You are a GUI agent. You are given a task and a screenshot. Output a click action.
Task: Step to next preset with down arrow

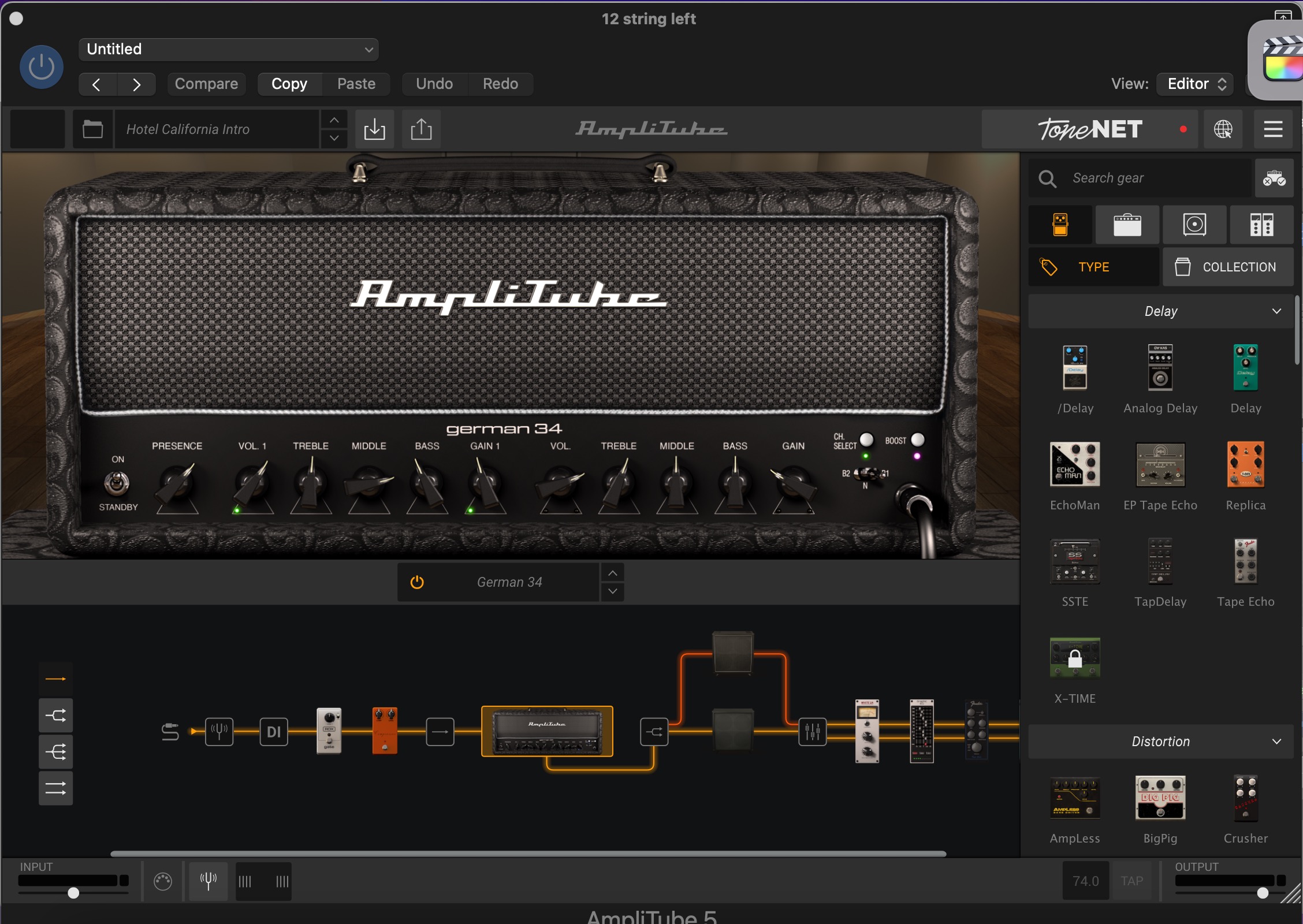coord(334,139)
